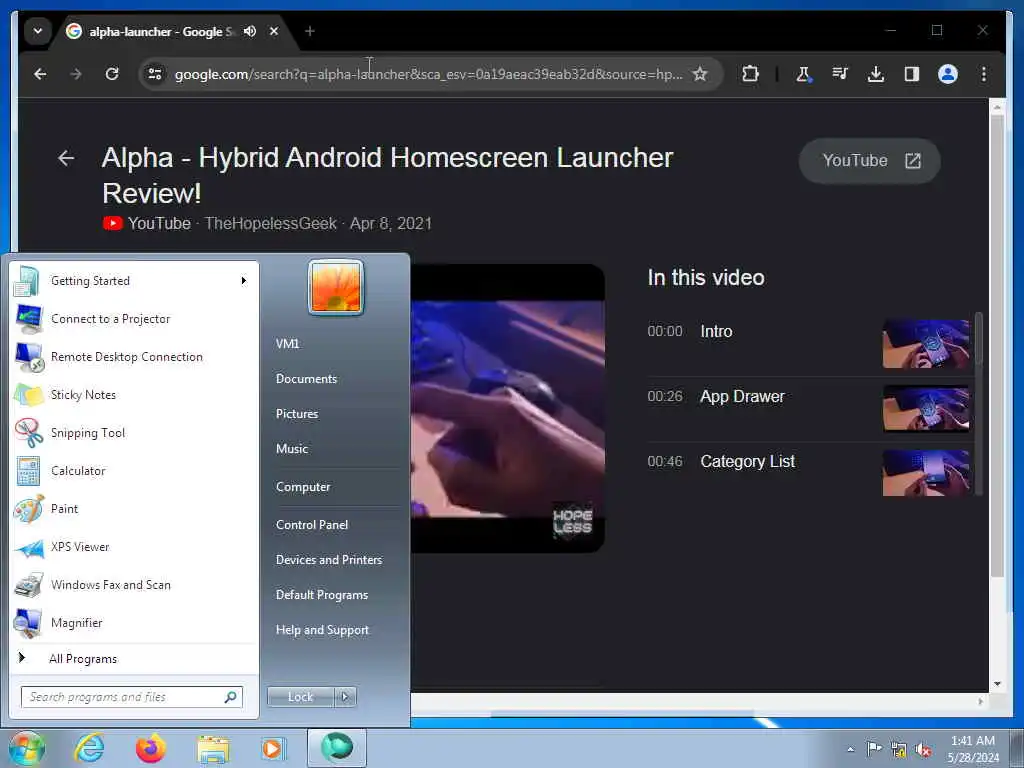Click the Lock button
Viewport: 1024px width, 768px height.
point(300,697)
